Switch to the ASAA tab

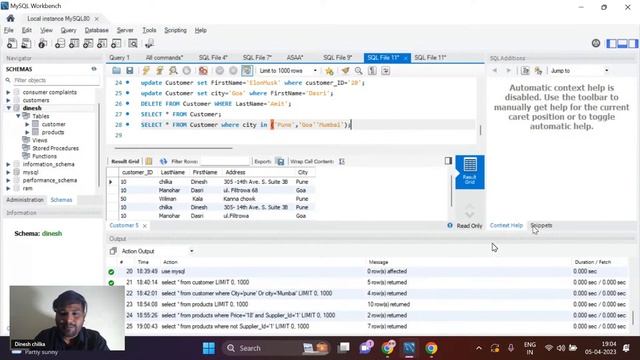click(295, 58)
